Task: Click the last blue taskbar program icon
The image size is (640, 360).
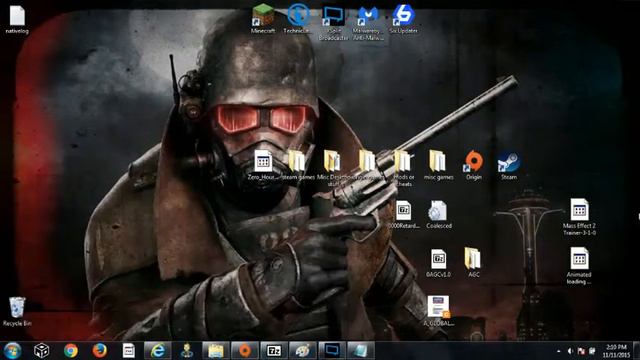Action: (x=361, y=351)
